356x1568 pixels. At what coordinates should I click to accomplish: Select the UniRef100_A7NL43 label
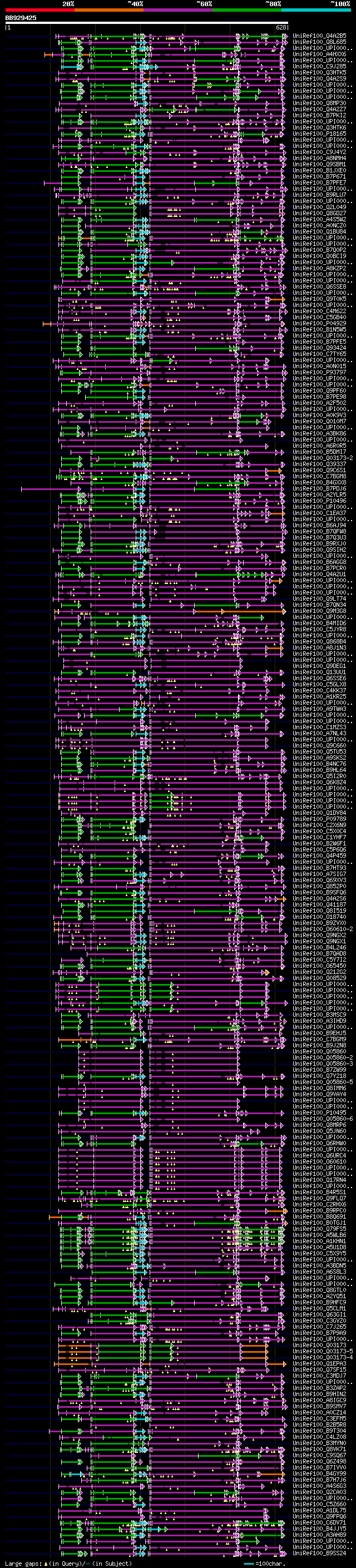click(x=319, y=734)
